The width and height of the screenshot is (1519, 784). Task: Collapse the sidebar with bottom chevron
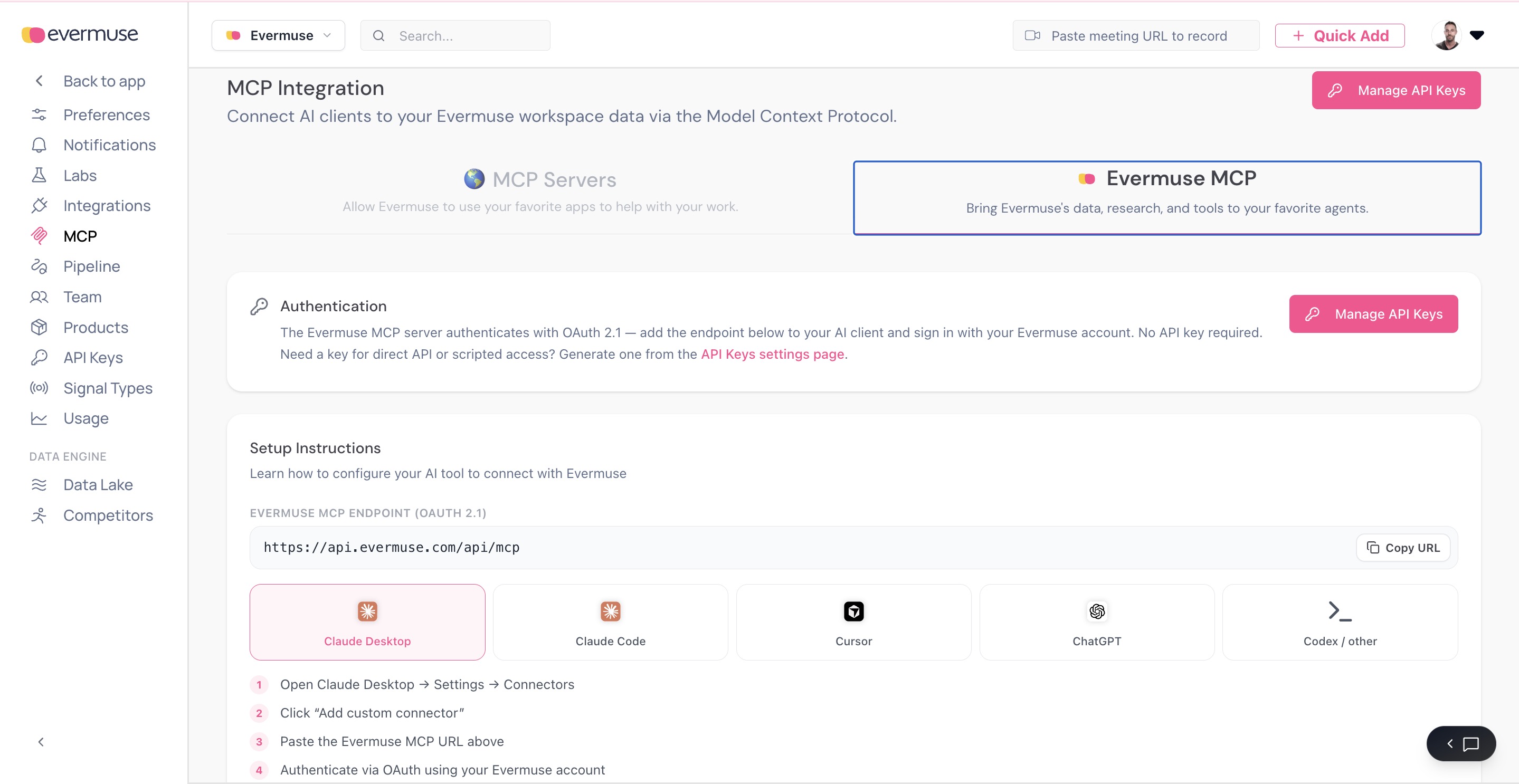[x=41, y=742]
